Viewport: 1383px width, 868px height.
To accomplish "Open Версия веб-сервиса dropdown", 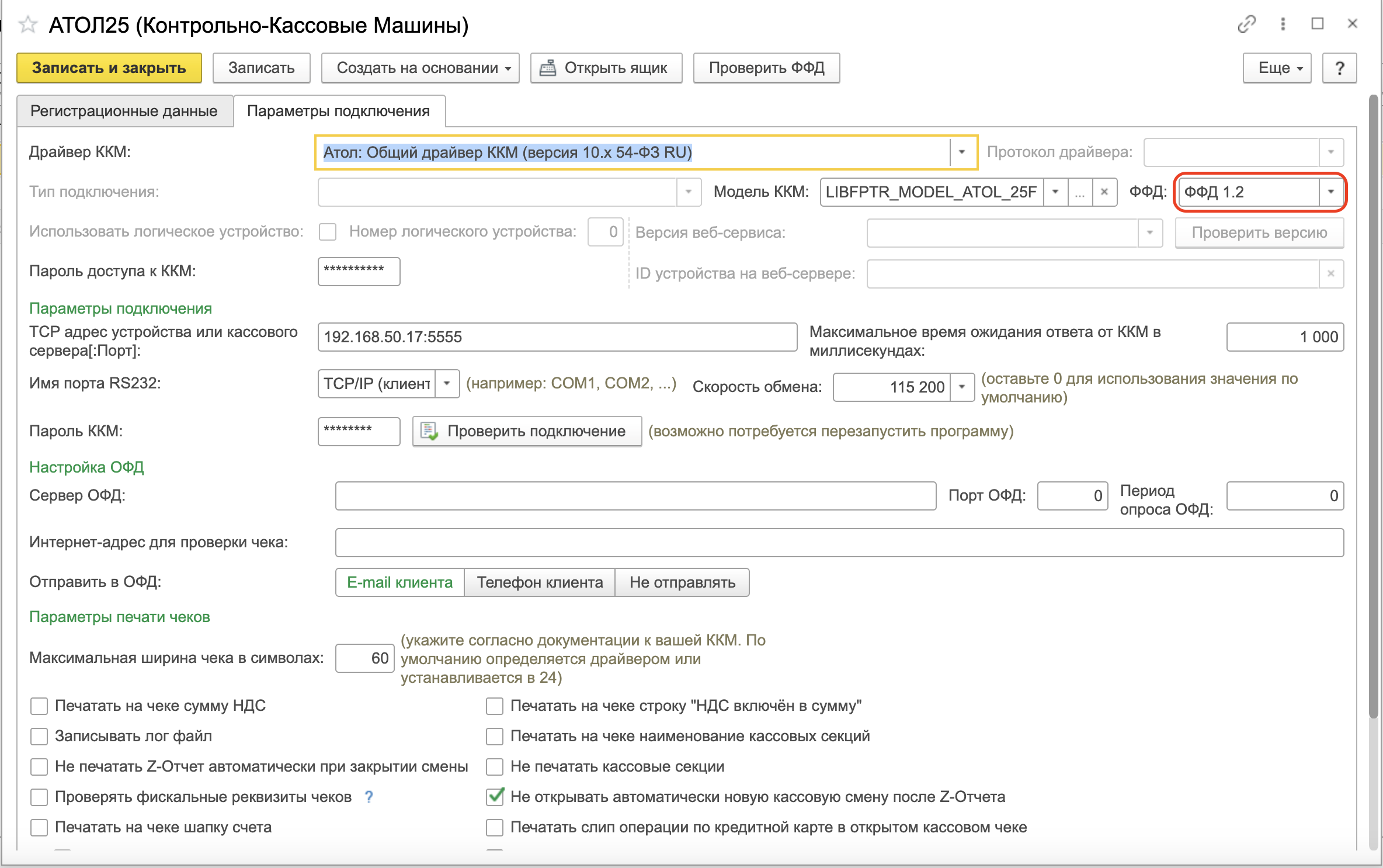I will (x=1150, y=232).
